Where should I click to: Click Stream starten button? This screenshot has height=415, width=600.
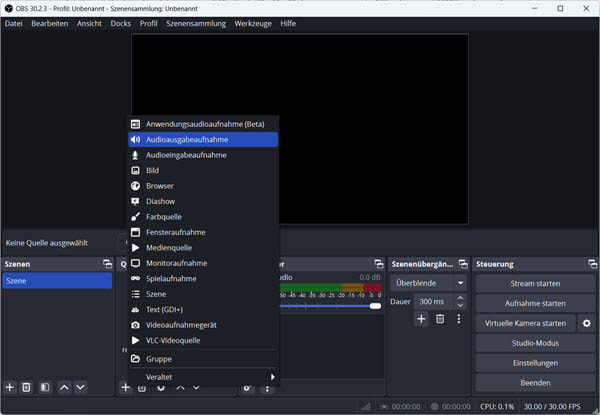[534, 283]
